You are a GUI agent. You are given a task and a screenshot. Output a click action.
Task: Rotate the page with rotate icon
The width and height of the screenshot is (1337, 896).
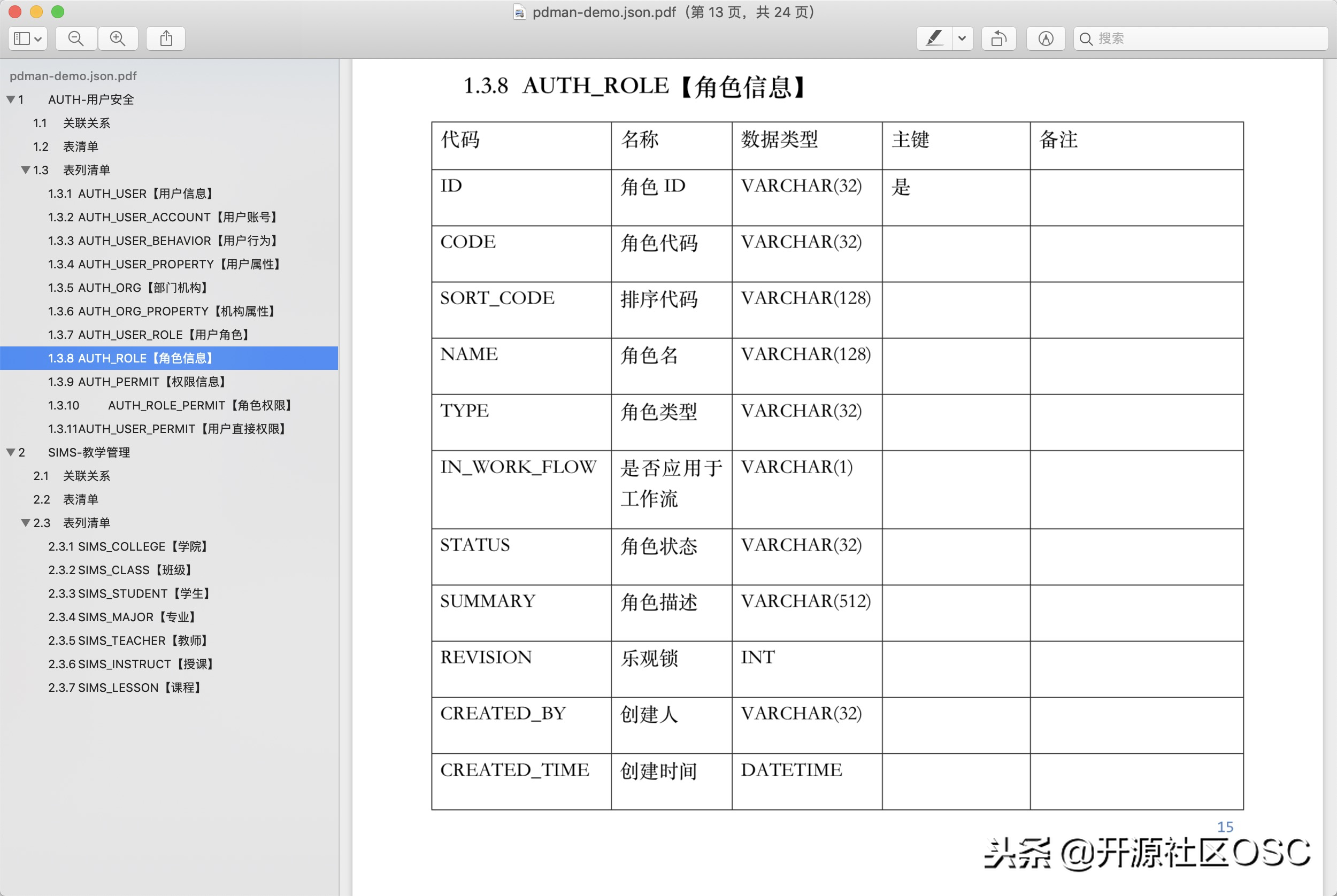[998, 38]
